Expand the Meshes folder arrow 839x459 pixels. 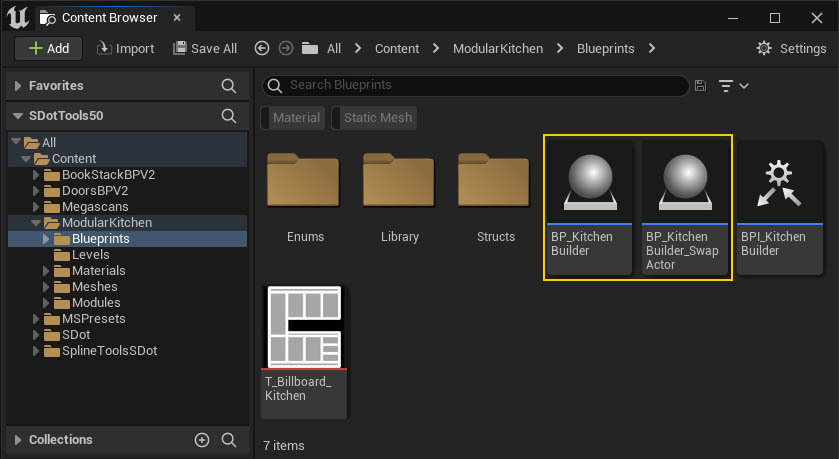tap(46, 287)
